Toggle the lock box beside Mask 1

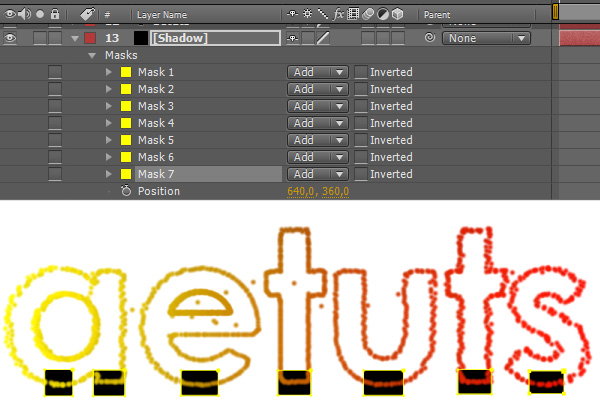tap(55, 72)
